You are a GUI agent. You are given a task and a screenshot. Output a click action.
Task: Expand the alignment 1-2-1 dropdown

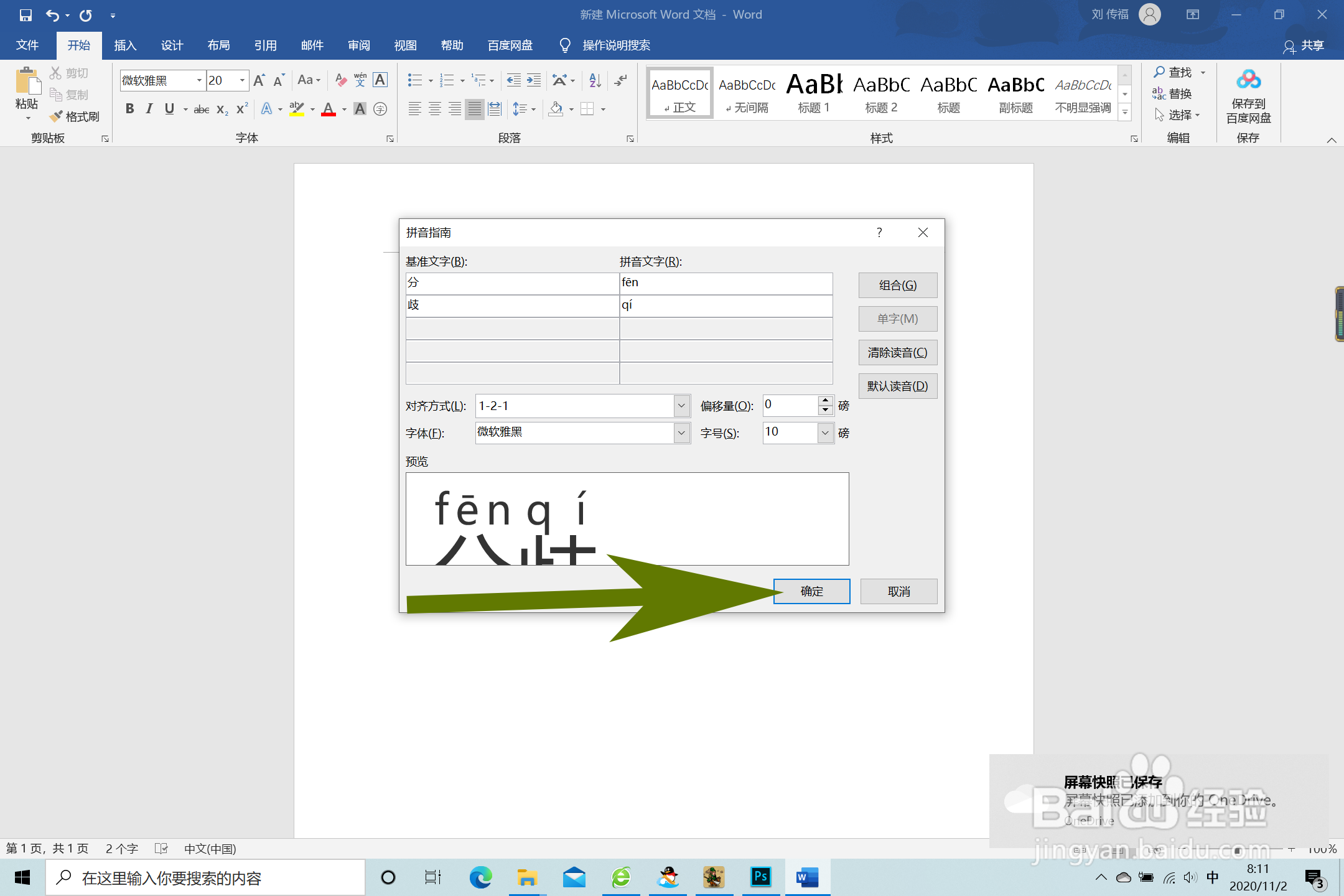(x=681, y=406)
